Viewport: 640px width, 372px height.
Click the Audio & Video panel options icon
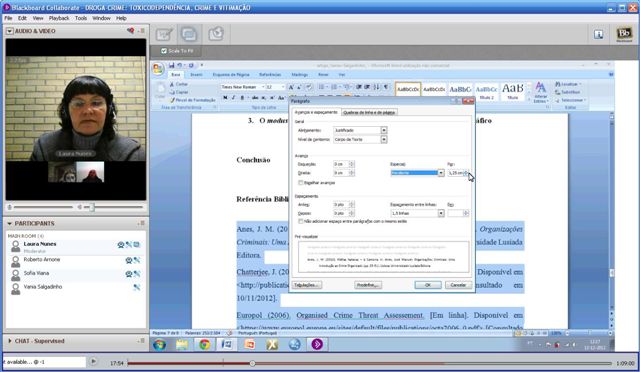click(x=142, y=31)
